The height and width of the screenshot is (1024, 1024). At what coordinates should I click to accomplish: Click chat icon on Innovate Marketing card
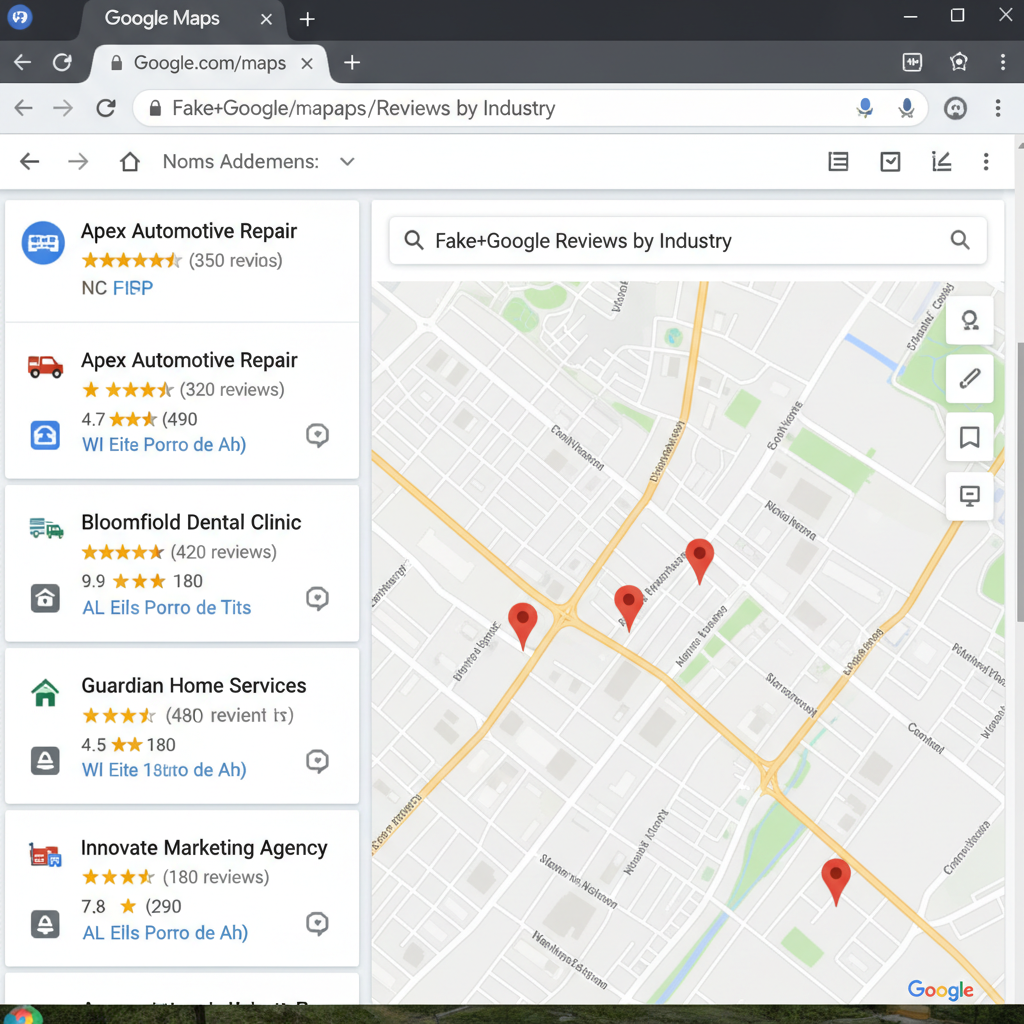[317, 923]
